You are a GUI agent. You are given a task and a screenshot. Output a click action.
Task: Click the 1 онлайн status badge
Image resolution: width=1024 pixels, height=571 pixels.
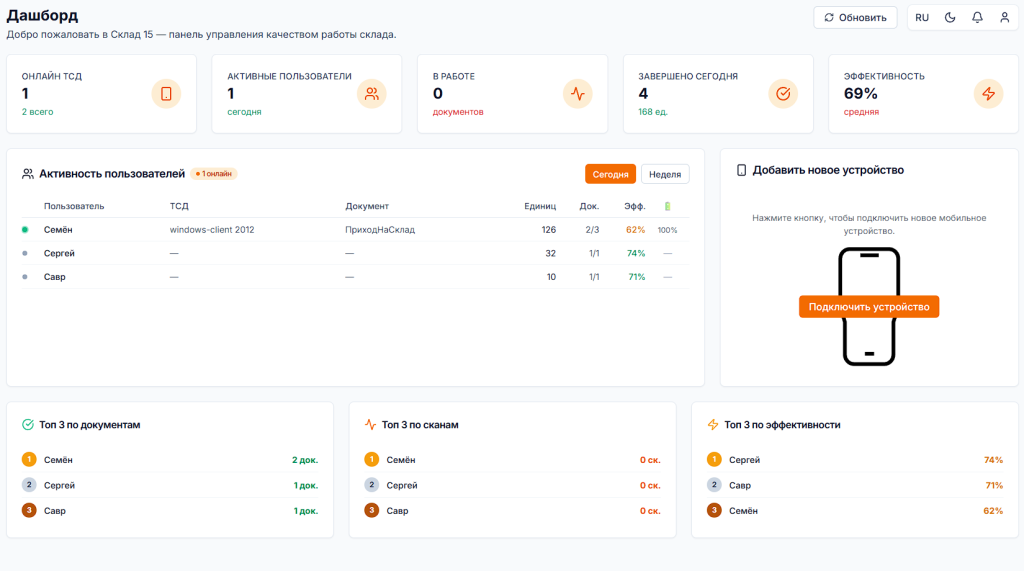point(214,174)
